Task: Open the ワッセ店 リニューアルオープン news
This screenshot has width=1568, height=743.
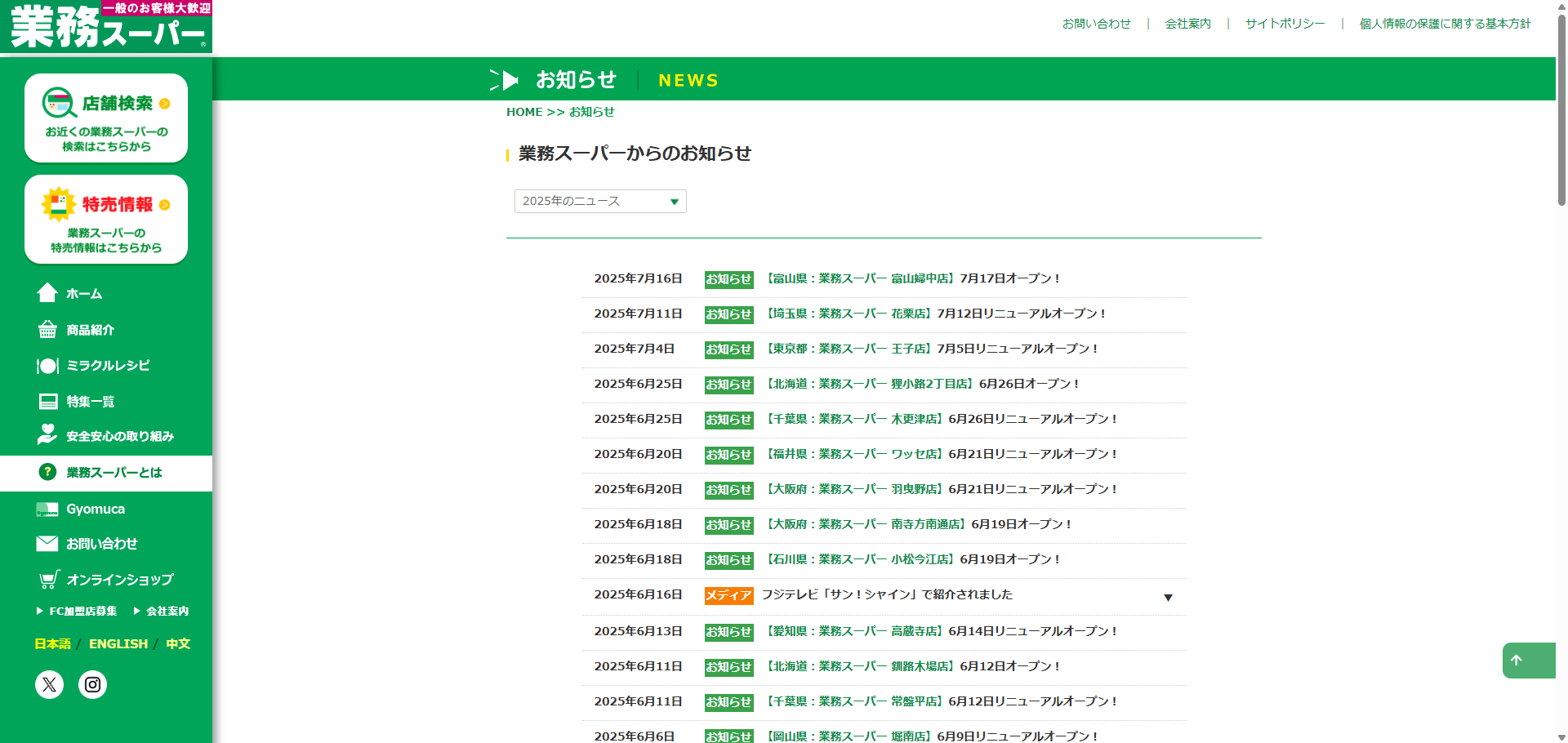Action: pyautogui.click(x=941, y=454)
